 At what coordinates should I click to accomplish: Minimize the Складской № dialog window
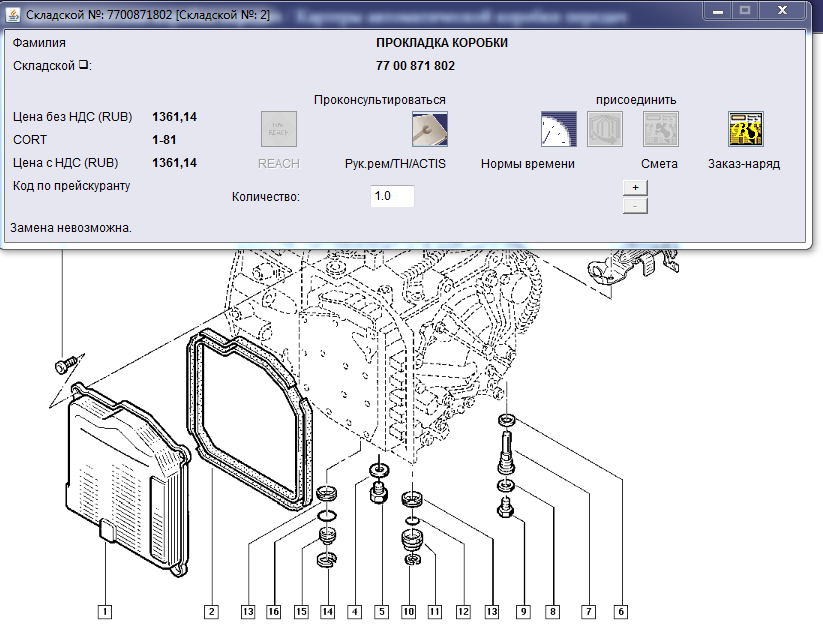(x=718, y=10)
